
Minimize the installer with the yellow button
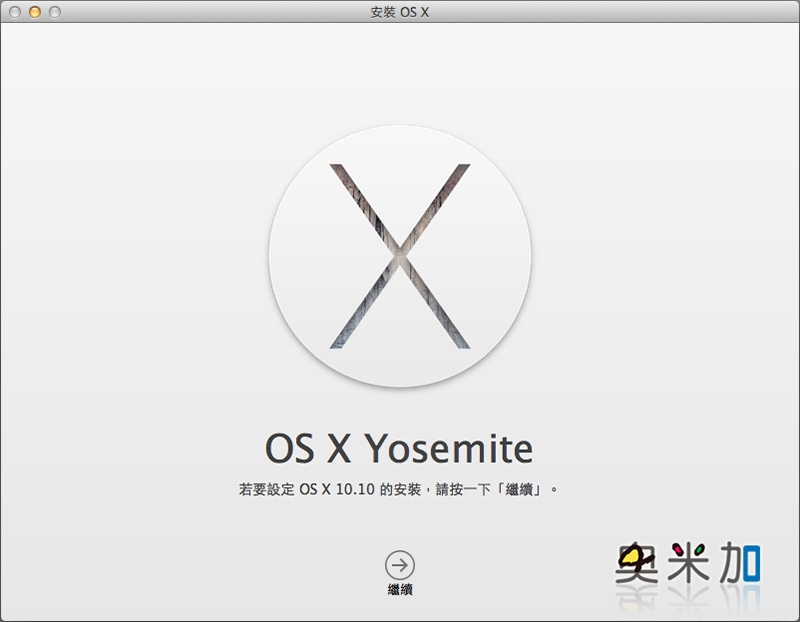(35, 12)
